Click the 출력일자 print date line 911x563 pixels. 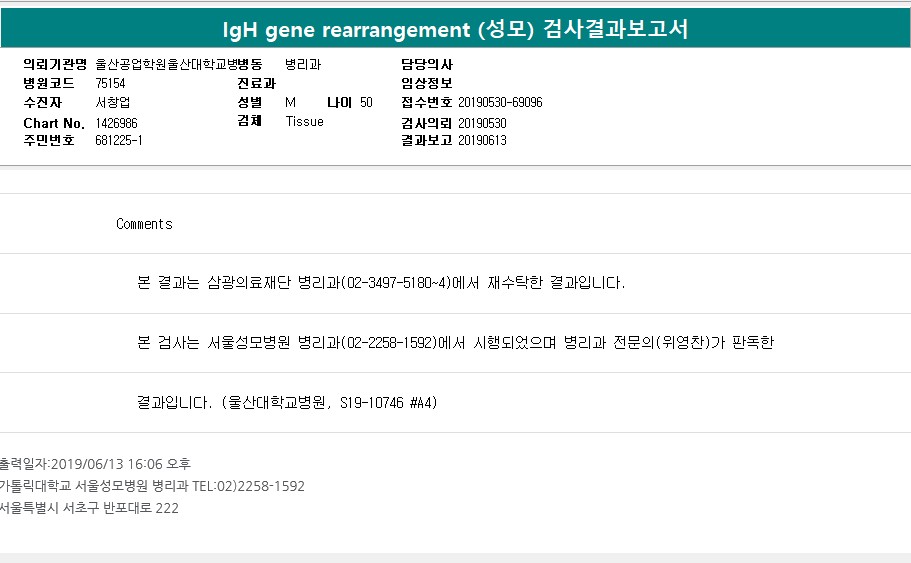[95, 464]
